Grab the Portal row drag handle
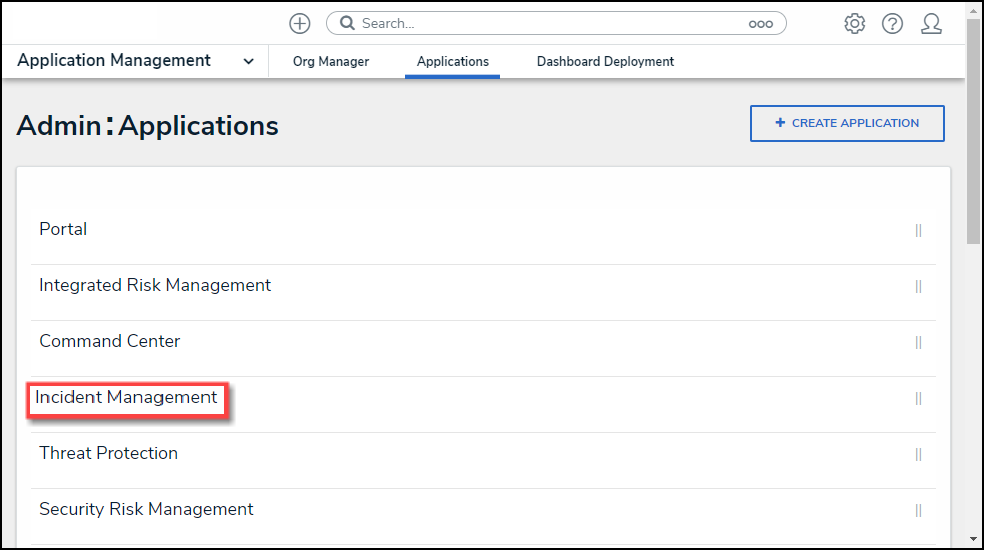The width and height of the screenshot is (984, 550). tap(918, 230)
